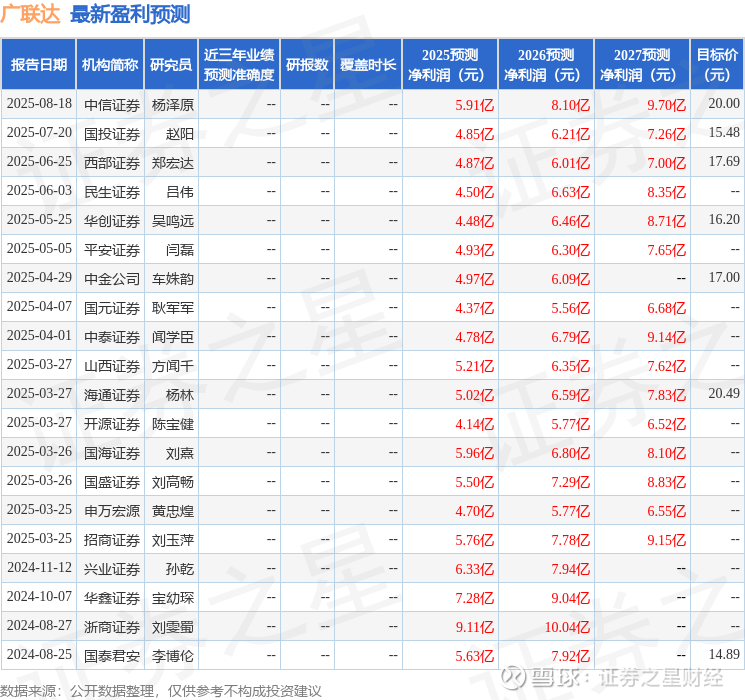Image resolution: width=745 pixels, height=700 pixels.
Task: Select analyst 车姝韵
Action: tap(173, 279)
